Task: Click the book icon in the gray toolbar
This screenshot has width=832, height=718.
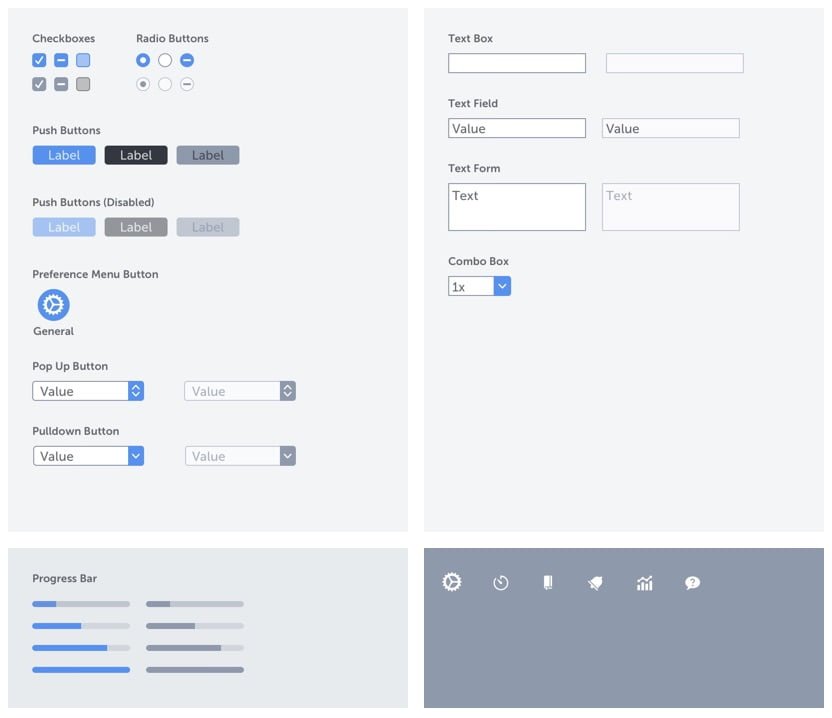Action: tap(548, 582)
